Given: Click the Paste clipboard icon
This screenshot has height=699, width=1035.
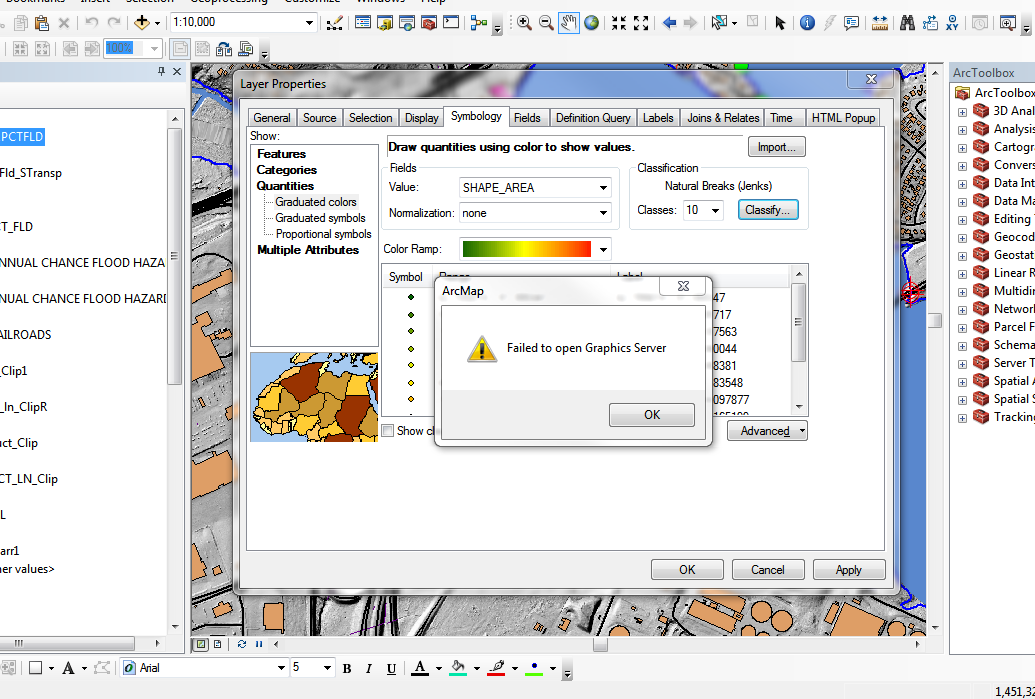Looking at the screenshot, I should click(42, 23).
